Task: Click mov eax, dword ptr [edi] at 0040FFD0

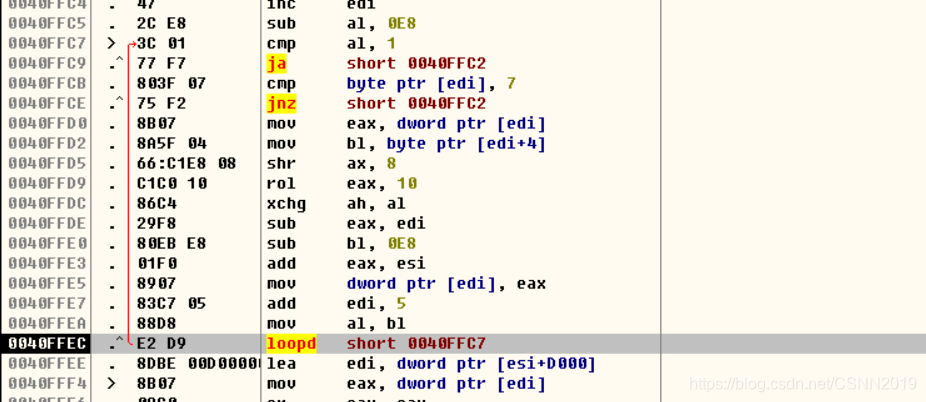Action: [406, 124]
